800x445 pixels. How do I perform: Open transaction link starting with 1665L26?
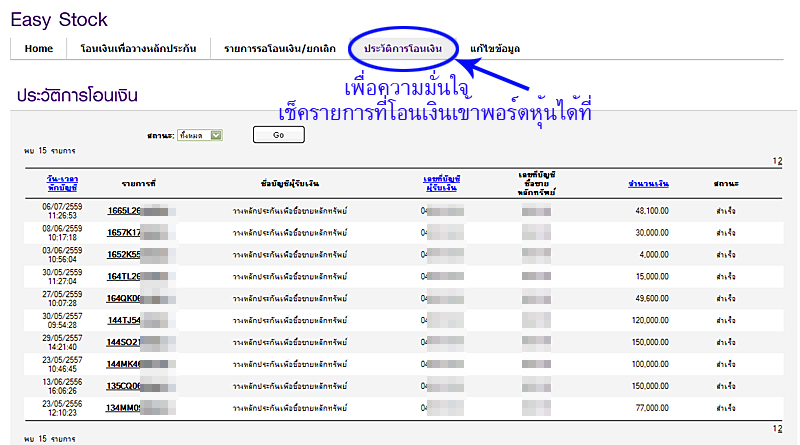pyautogui.click(x=125, y=211)
